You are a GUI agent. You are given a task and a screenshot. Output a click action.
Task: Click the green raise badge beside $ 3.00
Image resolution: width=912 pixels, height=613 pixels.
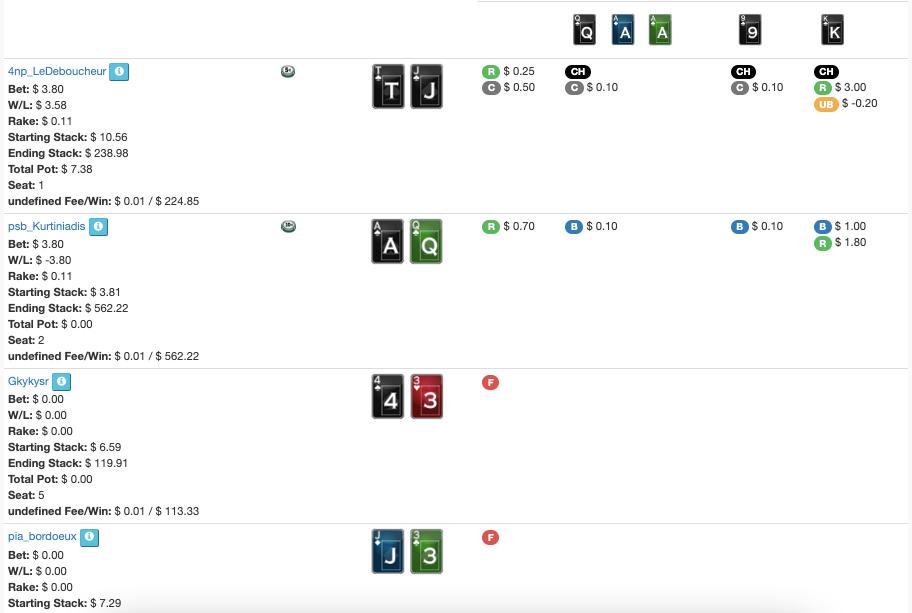coord(825,88)
